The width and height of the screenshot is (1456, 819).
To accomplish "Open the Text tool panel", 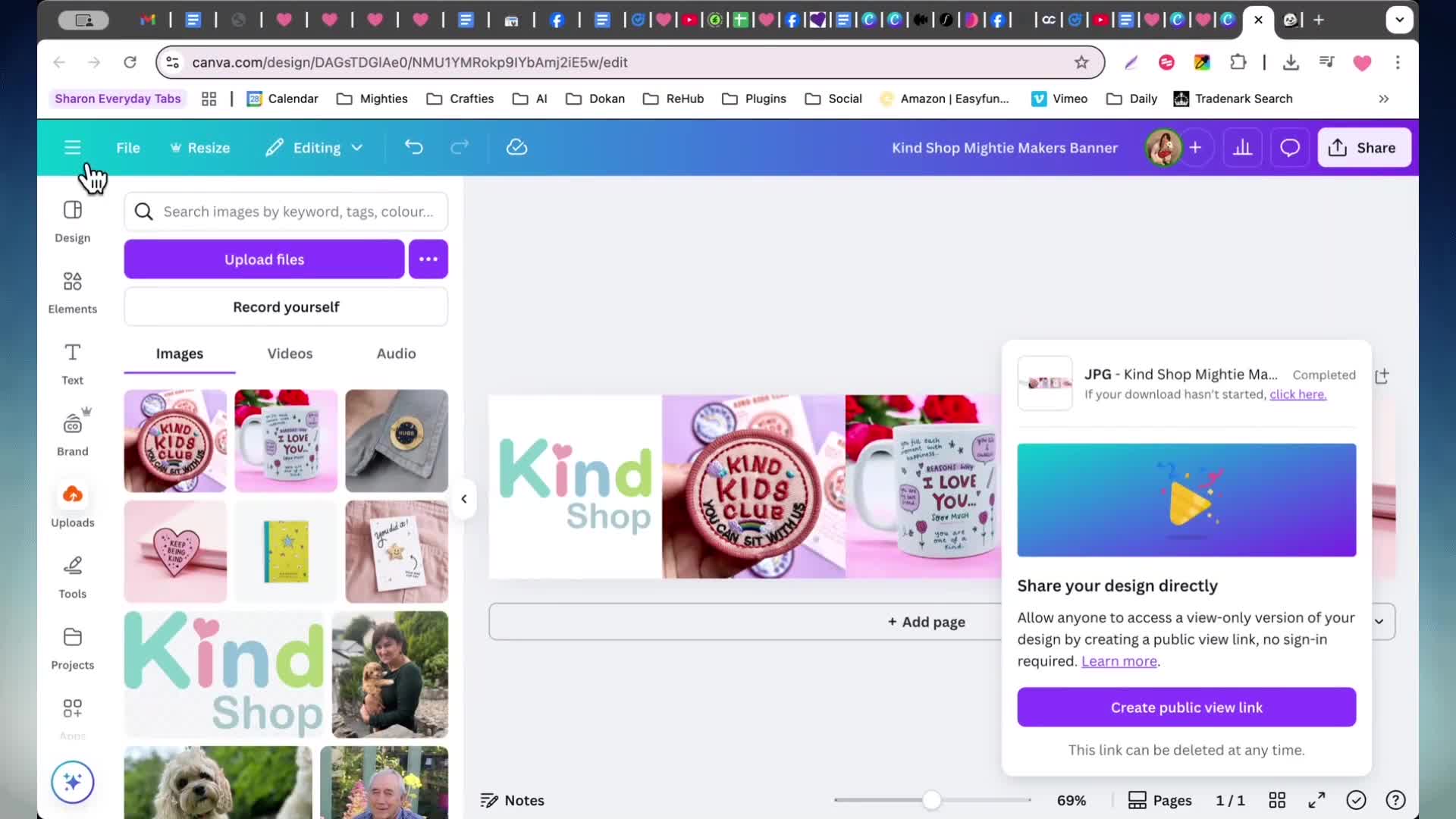I will click(x=72, y=363).
